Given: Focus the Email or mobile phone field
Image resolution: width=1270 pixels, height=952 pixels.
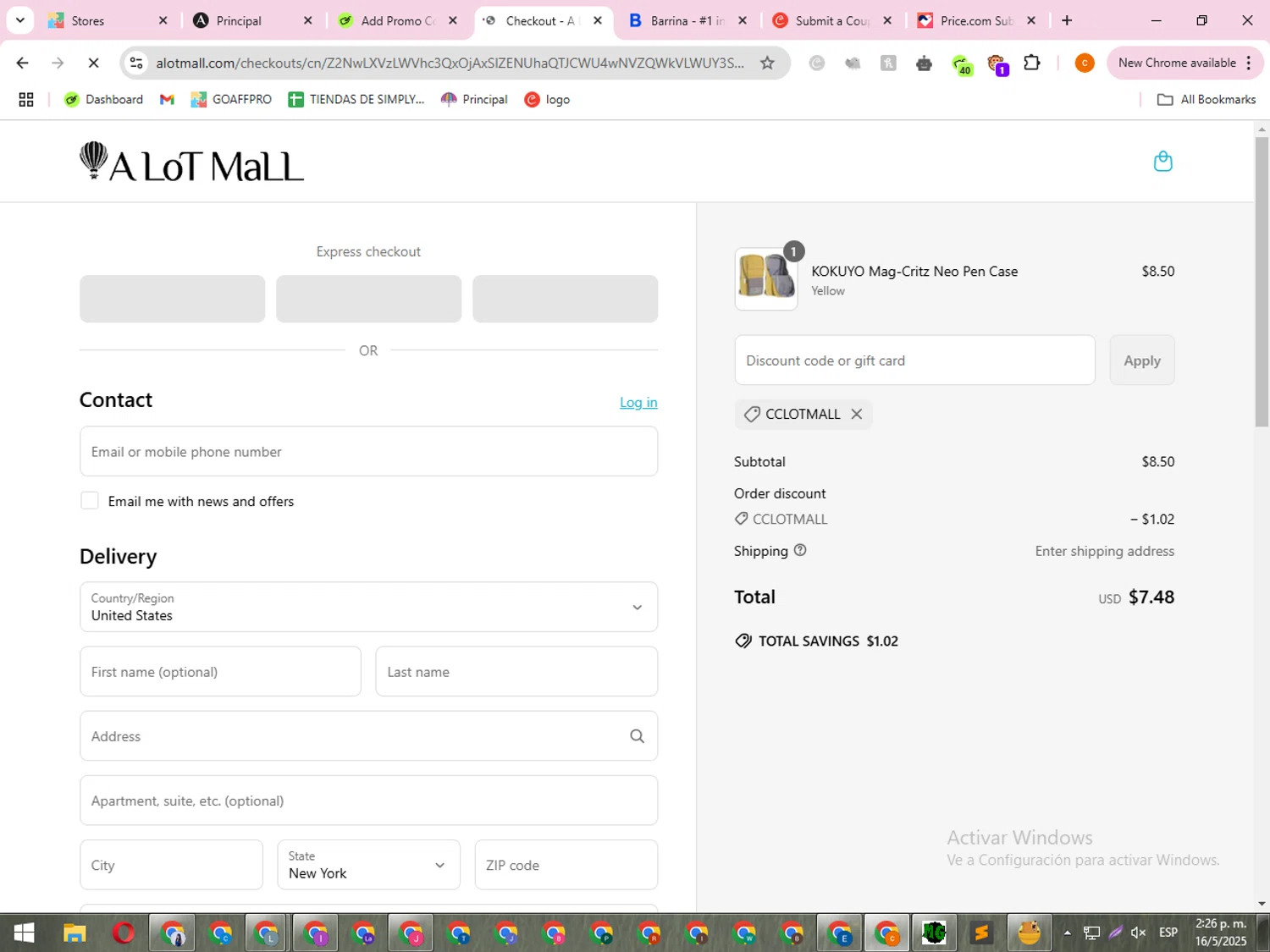Looking at the screenshot, I should point(368,451).
